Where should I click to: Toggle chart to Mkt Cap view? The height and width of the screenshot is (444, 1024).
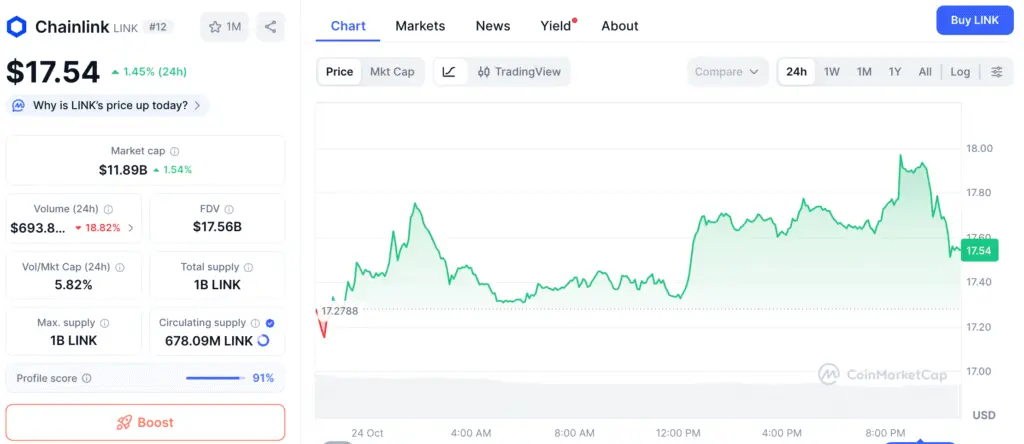[392, 72]
